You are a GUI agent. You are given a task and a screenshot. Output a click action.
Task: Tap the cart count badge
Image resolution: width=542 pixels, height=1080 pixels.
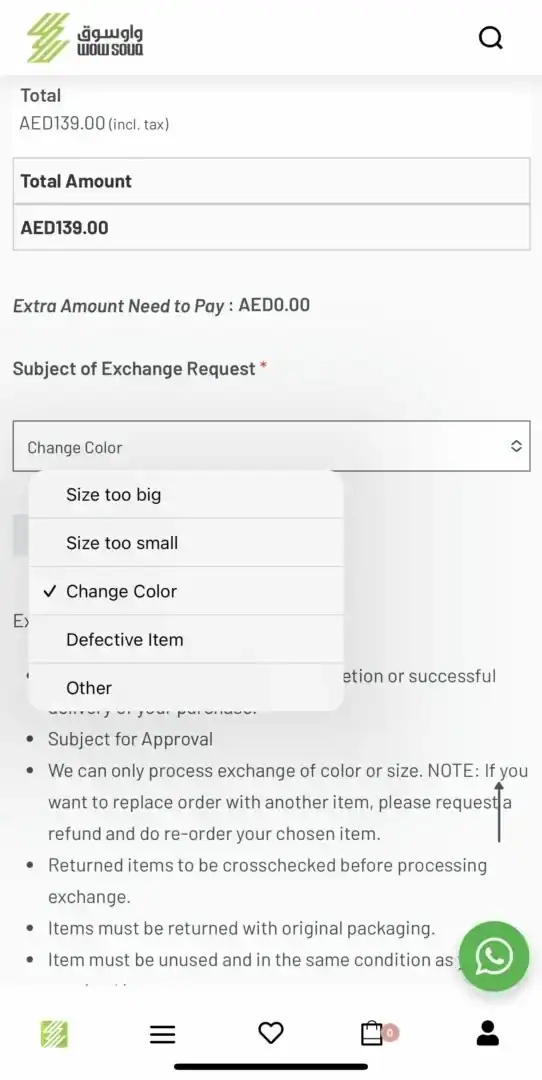[x=390, y=1032]
